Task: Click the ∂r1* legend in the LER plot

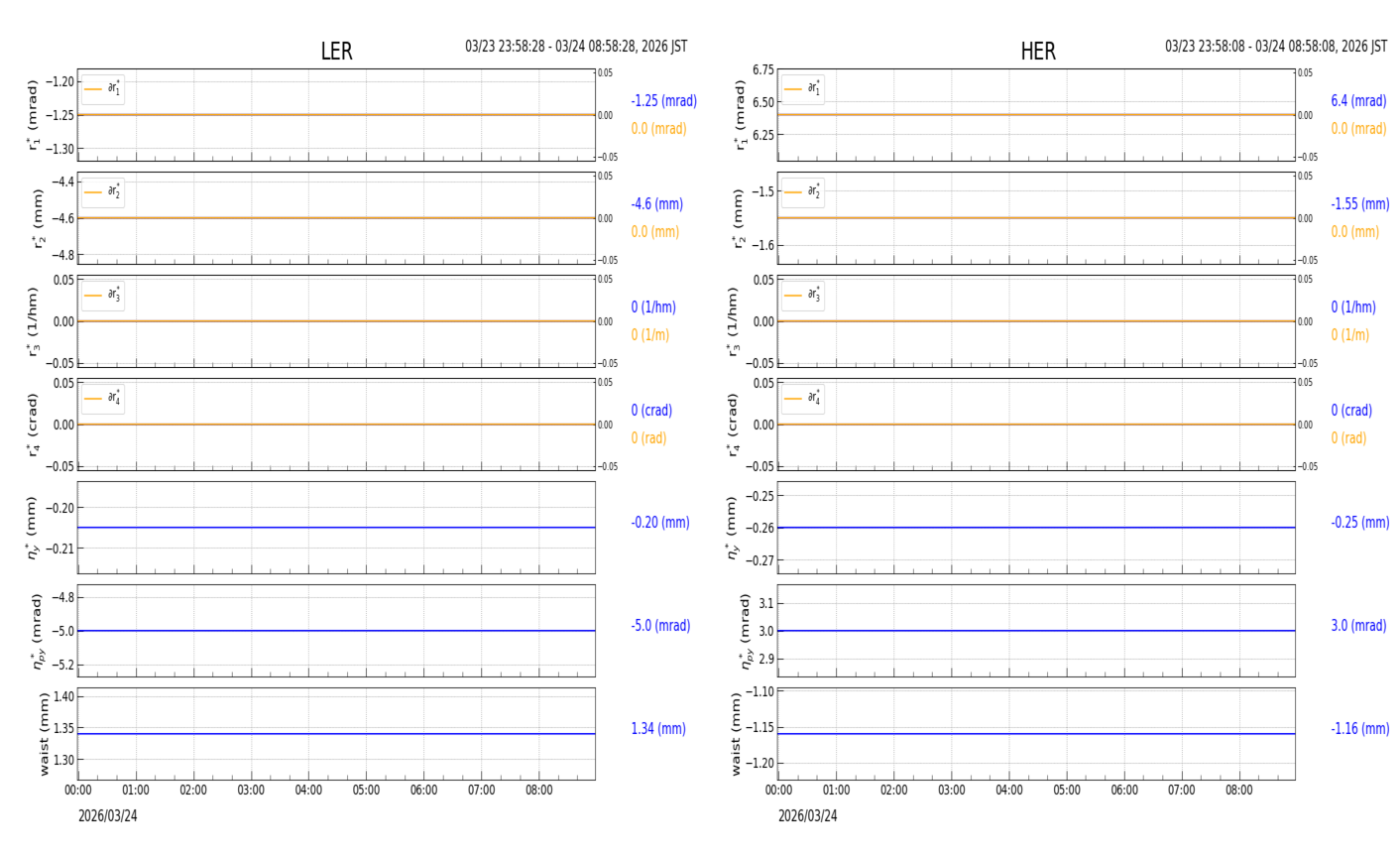Action: tap(103, 89)
